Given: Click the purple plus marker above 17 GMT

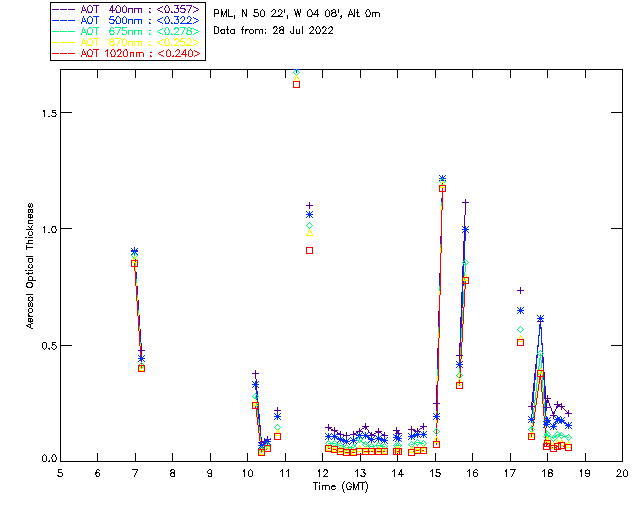Looking at the screenshot, I should [x=520, y=290].
